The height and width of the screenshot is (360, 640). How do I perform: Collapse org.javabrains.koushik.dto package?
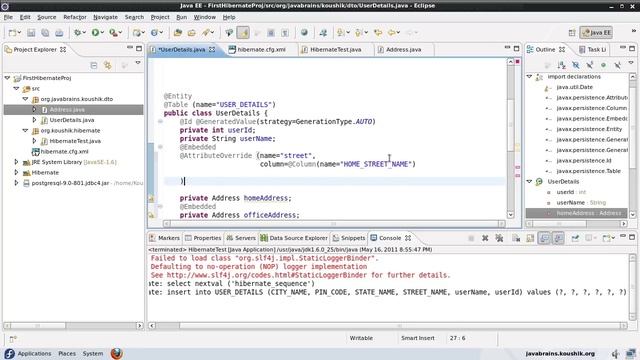(x=25, y=99)
